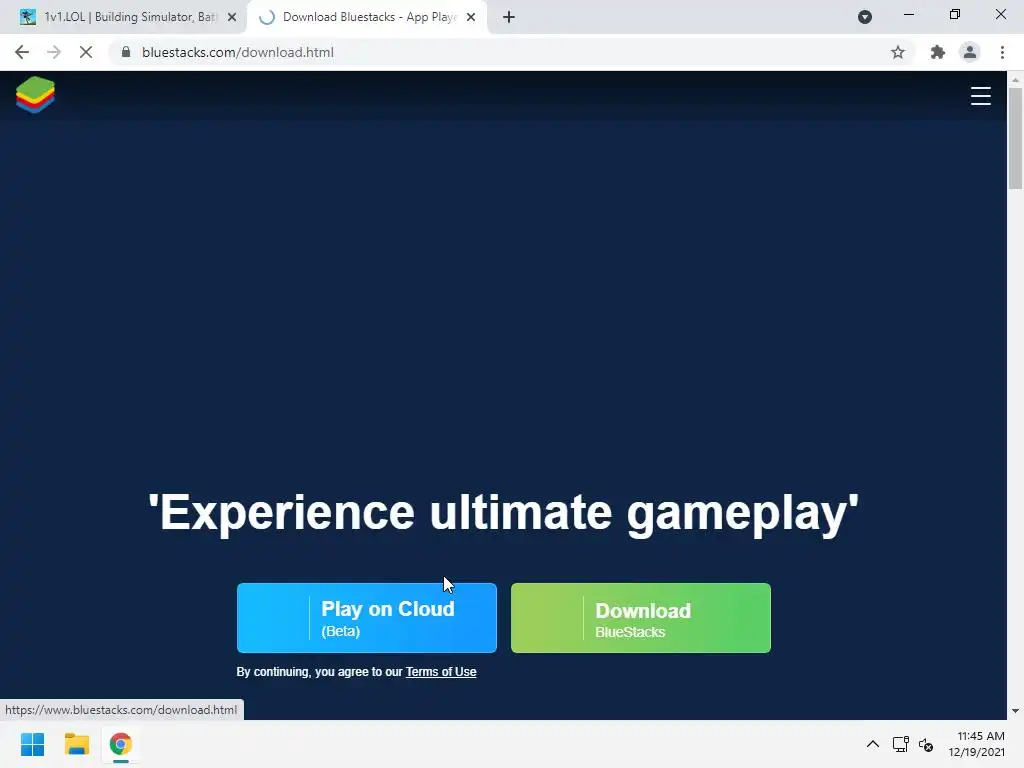Click the muted volume tray icon

pyautogui.click(x=926, y=744)
